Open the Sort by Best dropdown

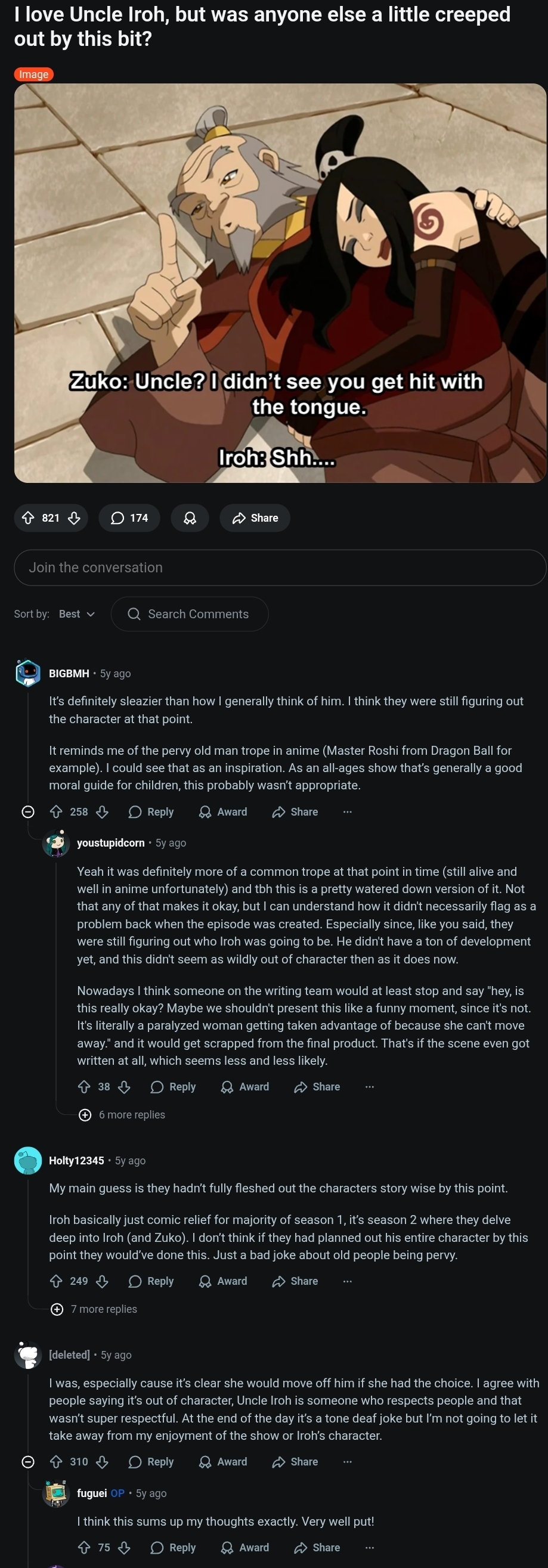pyautogui.click(x=76, y=613)
